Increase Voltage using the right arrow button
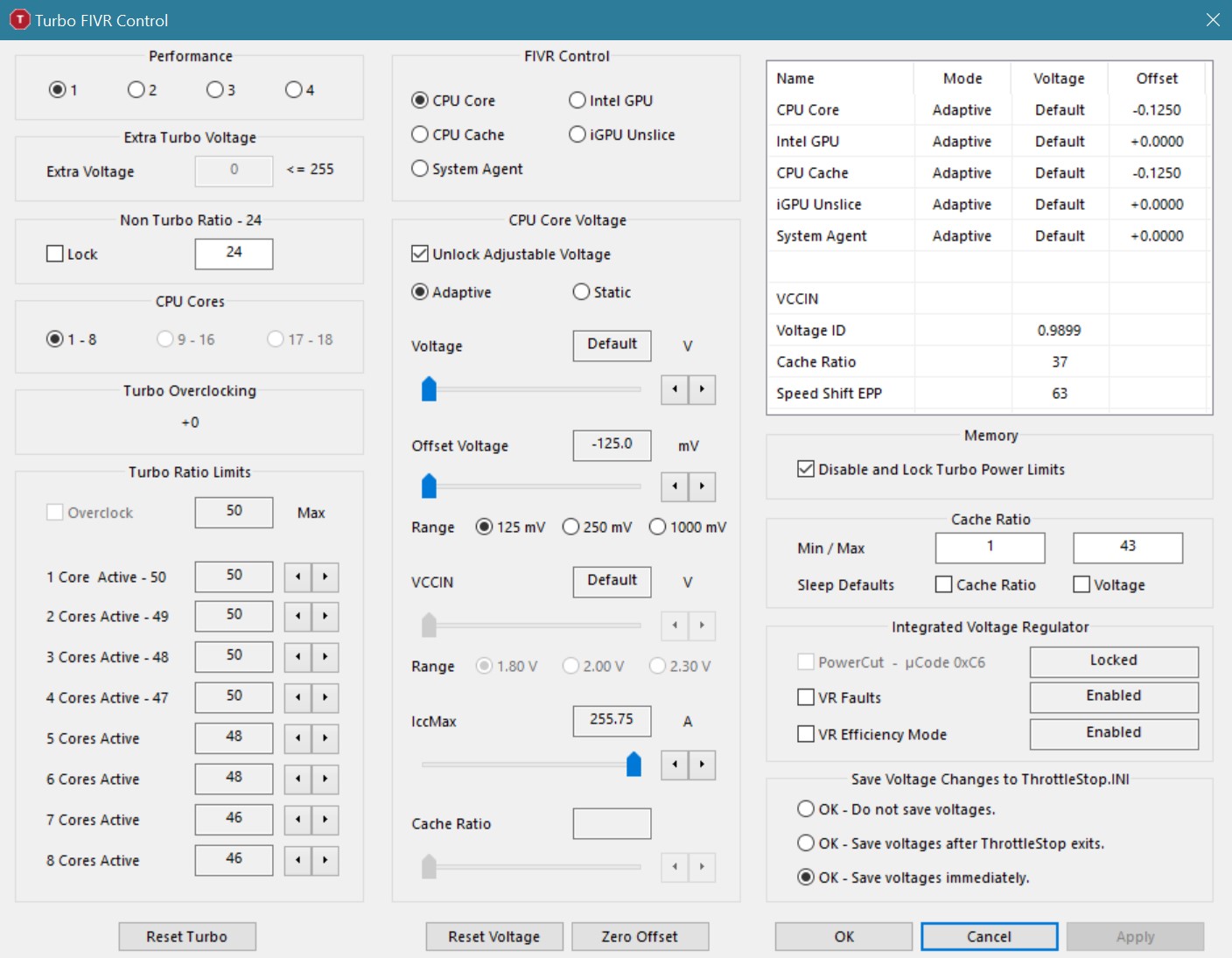The width and height of the screenshot is (1232, 958). pyautogui.click(x=702, y=389)
